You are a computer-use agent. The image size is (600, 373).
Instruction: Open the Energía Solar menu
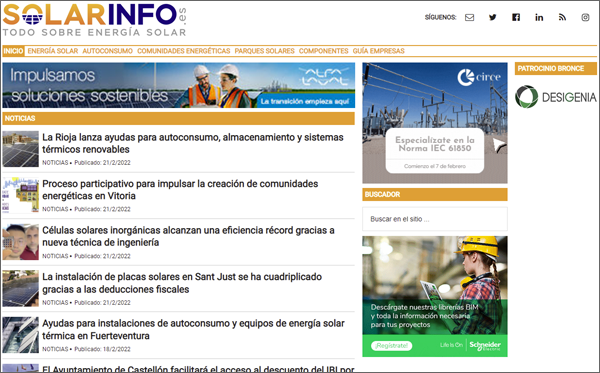(53, 51)
